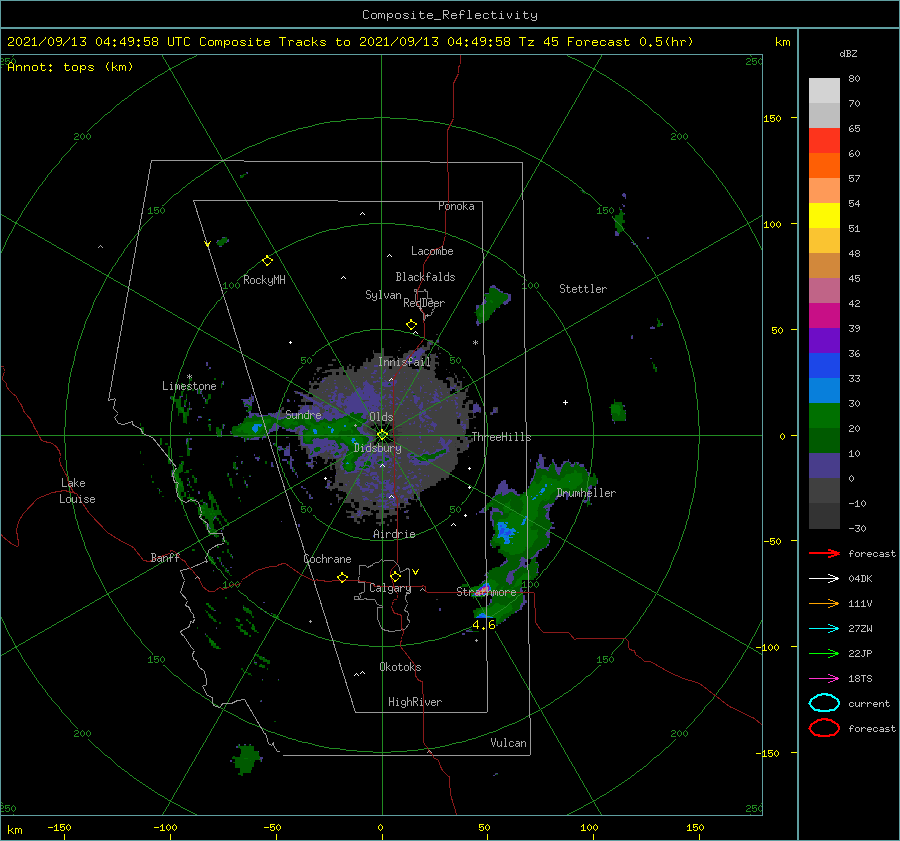Click the magenta 18TS arrow legend icon
This screenshot has height=841, width=900.
[x=824, y=678]
